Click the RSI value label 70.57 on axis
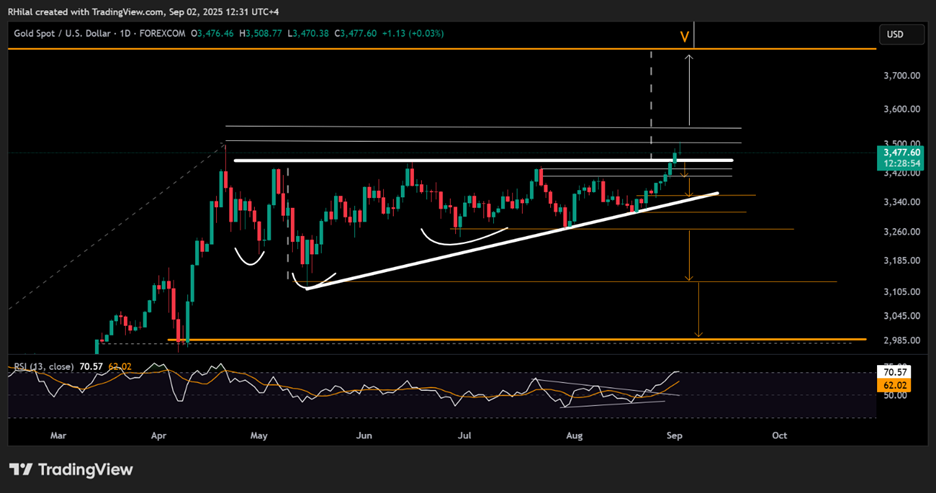The height and width of the screenshot is (493, 936). click(892, 372)
